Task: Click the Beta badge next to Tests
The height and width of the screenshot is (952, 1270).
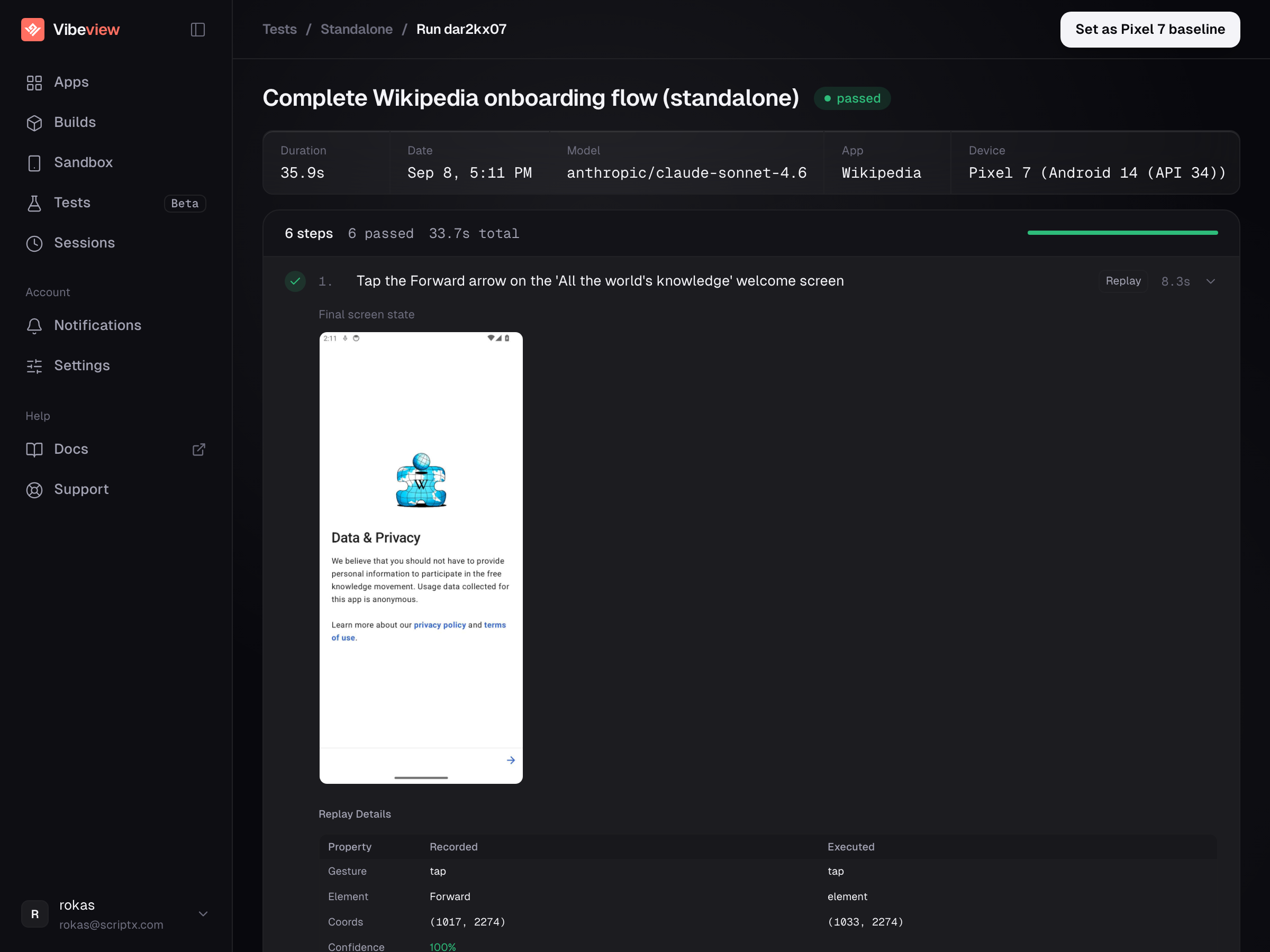Action: pyautogui.click(x=185, y=203)
